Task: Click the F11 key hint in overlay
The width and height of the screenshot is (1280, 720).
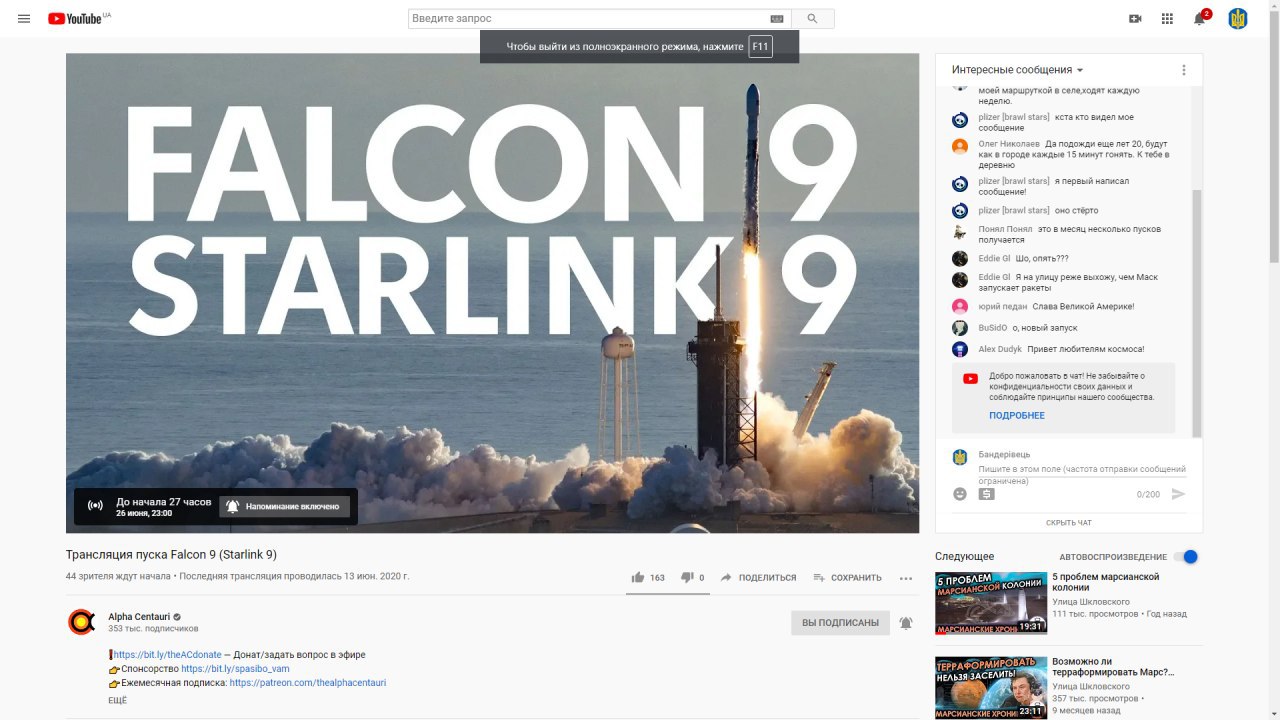Action: [760, 46]
